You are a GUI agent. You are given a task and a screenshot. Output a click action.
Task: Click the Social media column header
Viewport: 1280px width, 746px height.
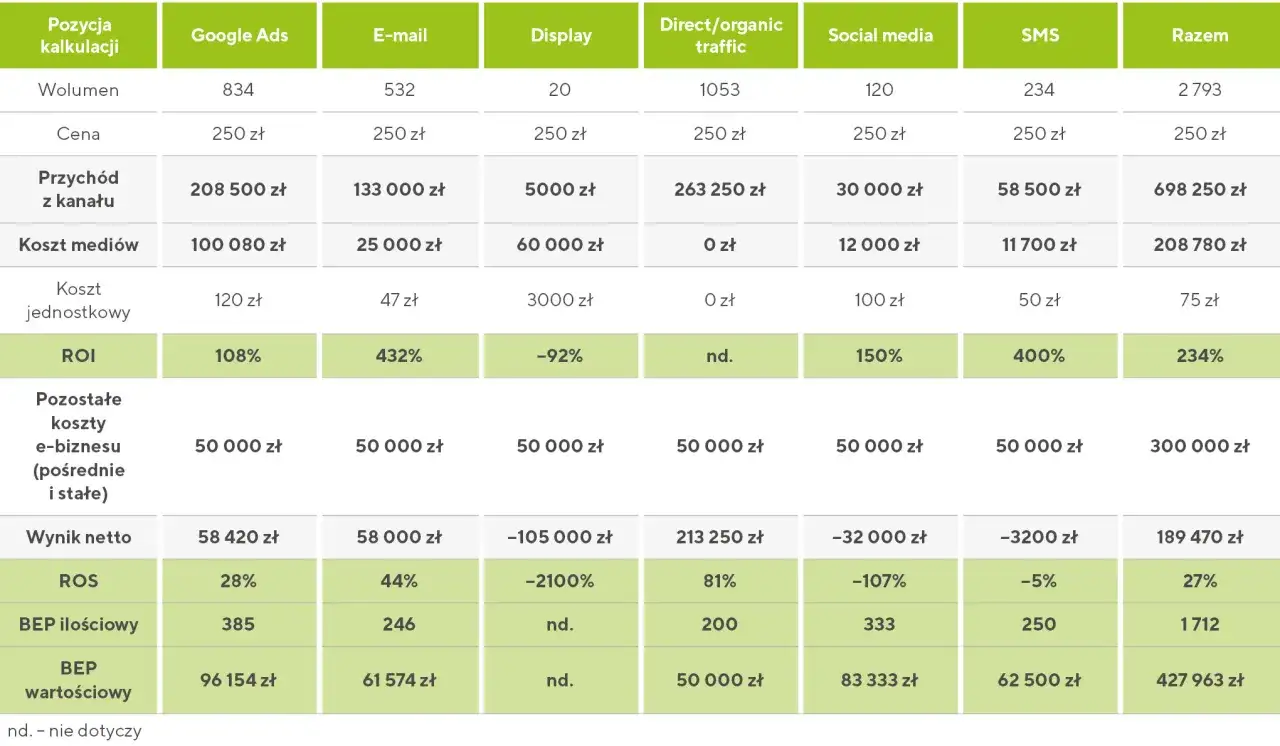click(880, 35)
